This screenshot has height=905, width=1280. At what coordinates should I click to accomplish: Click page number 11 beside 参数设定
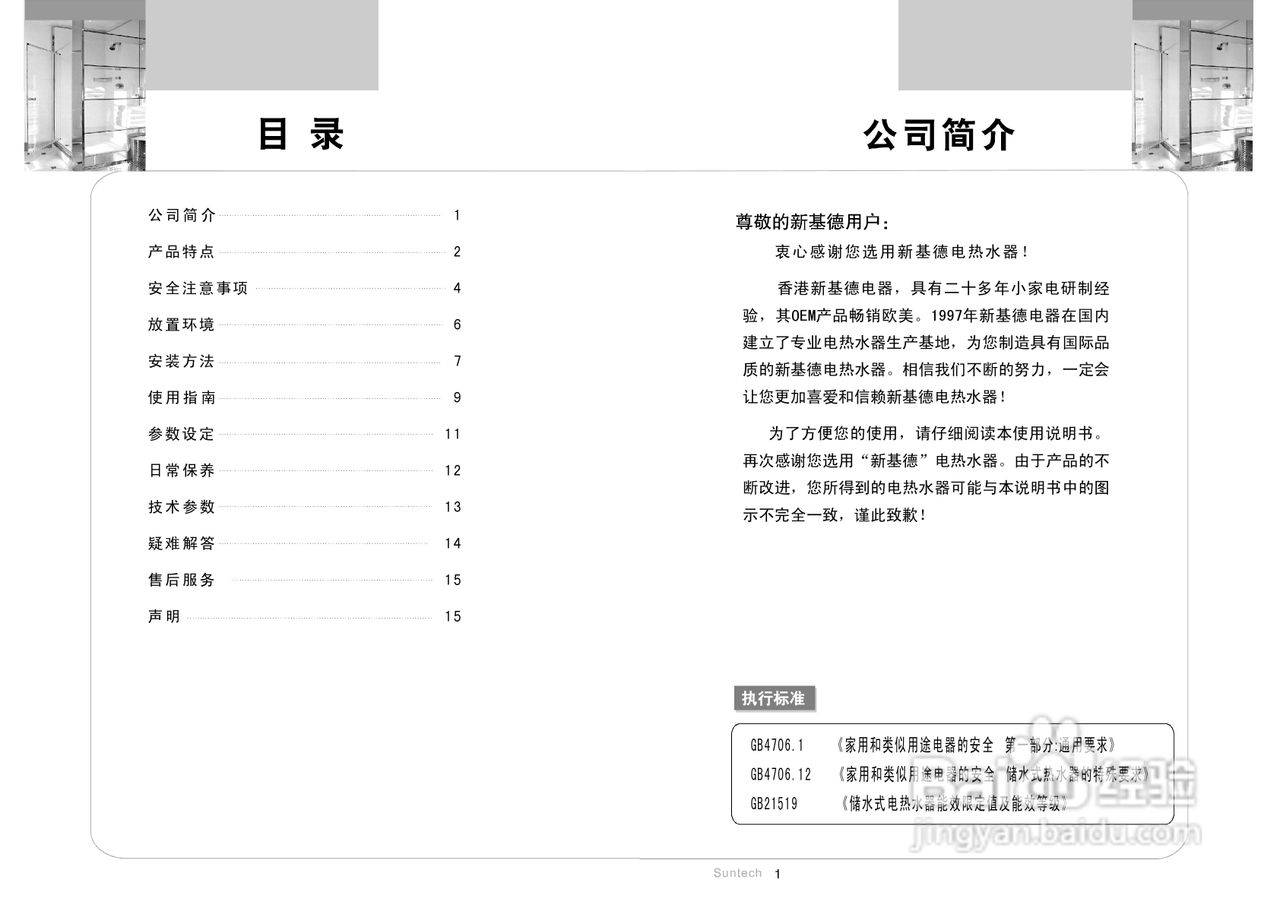pyautogui.click(x=453, y=434)
